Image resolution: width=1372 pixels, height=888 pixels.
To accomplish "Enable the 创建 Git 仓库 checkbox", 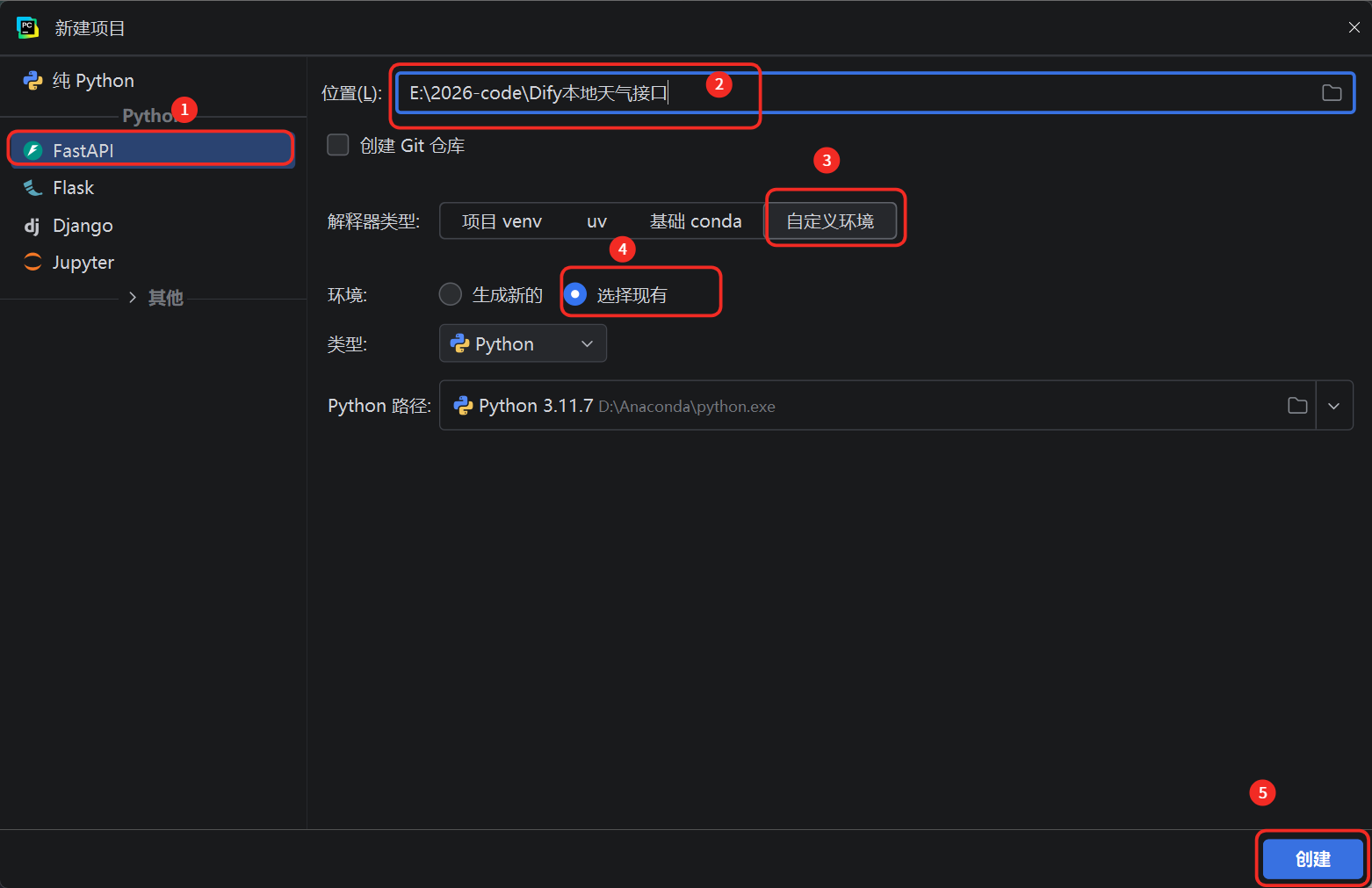I will [338, 145].
